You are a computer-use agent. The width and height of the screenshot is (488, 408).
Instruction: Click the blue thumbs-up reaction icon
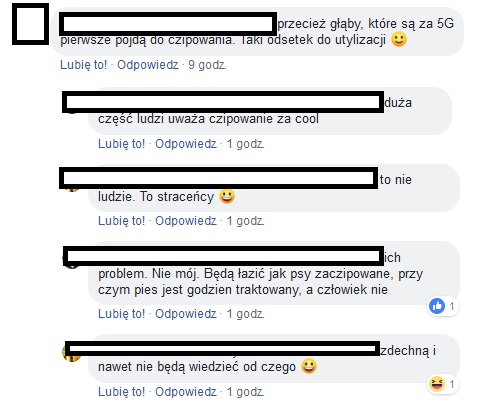pos(437,306)
